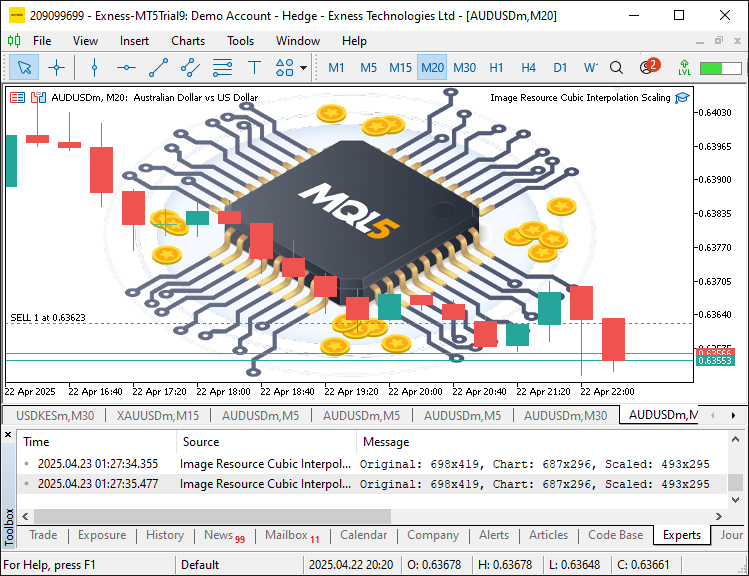The height and width of the screenshot is (576, 749).
Task: Switch to M15 timeframe
Action: coord(400,67)
